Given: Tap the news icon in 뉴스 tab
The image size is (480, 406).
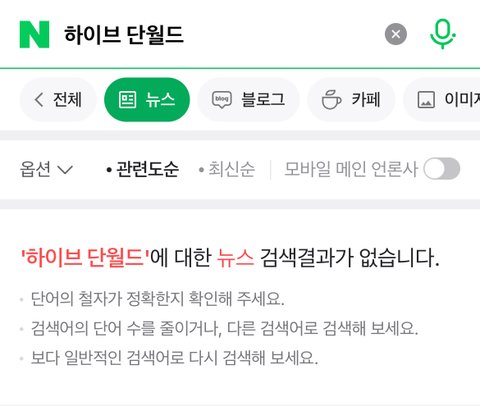Looking at the screenshot, I should (127, 100).
